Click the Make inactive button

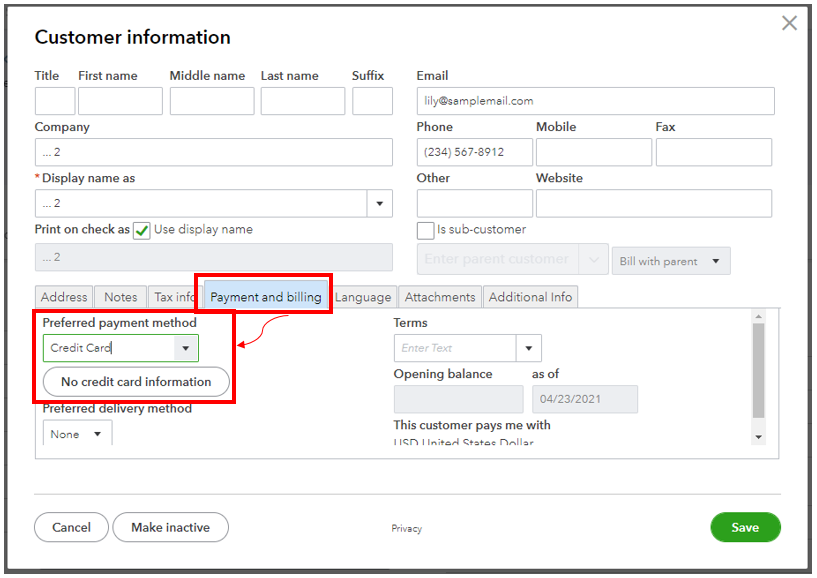(170, 527)
